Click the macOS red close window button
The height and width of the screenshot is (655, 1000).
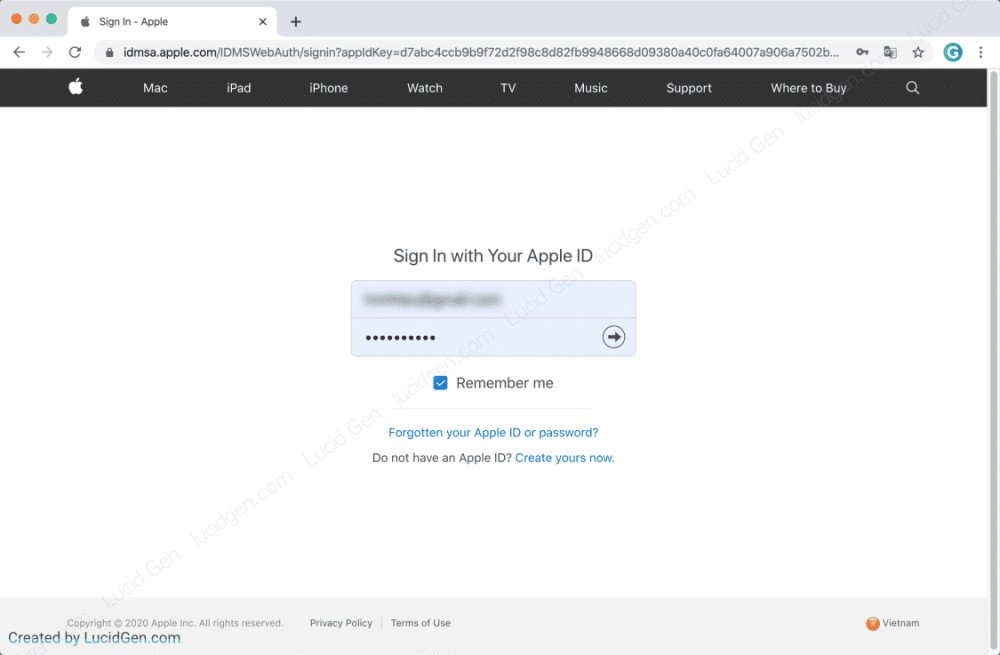pyautogui.click(x=17, y=19)
